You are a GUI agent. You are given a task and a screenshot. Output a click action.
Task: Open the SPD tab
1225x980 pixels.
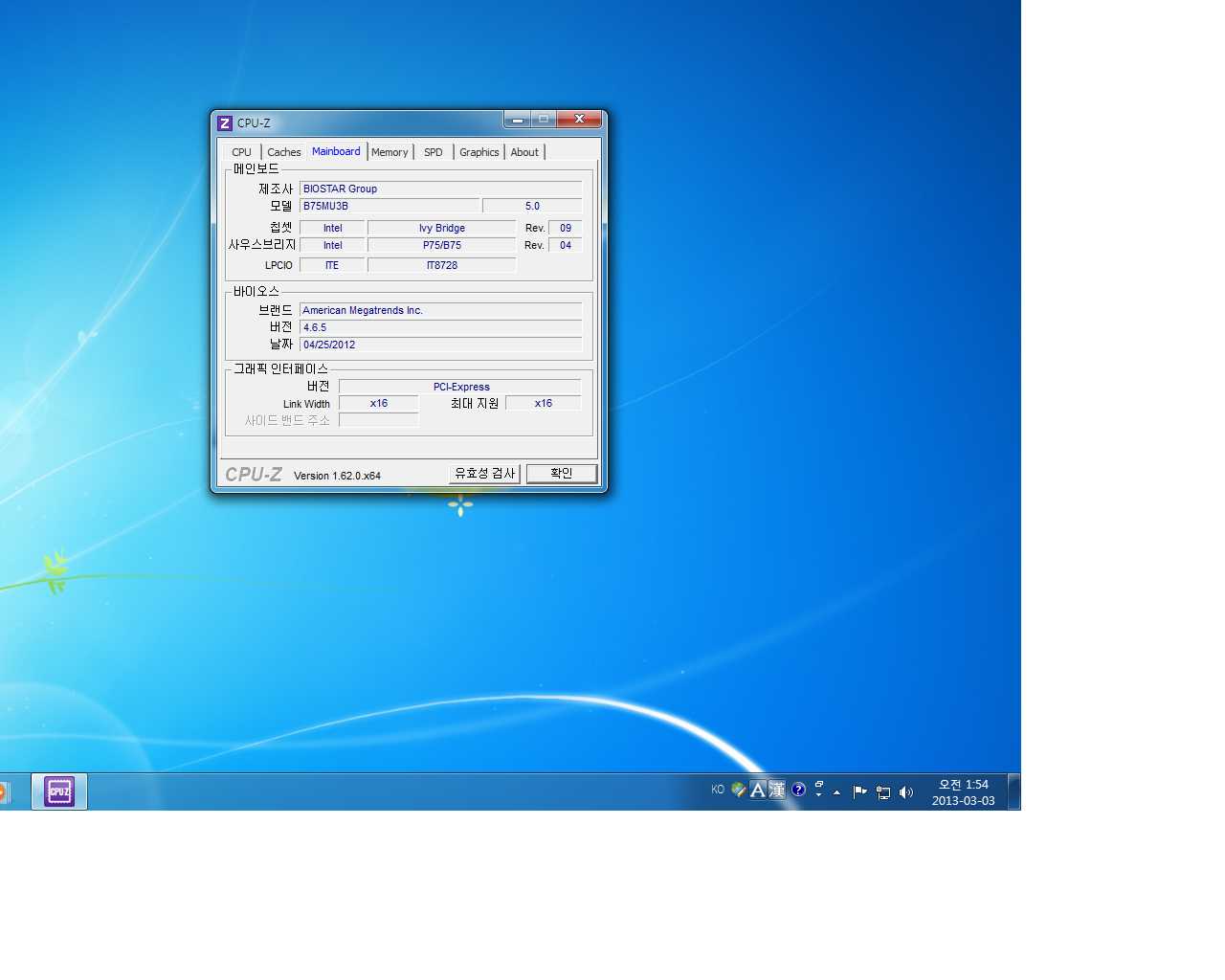[434, 152]
